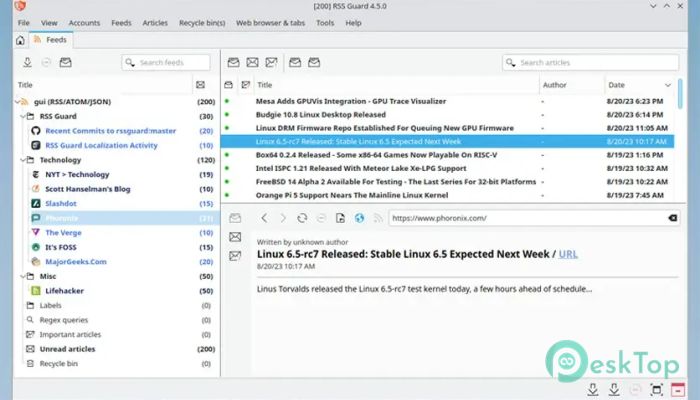The width and height of the screenshot is (700, 400).
Task: Toggle fullscreen icon in status bar
Action: tap(656, 389)
